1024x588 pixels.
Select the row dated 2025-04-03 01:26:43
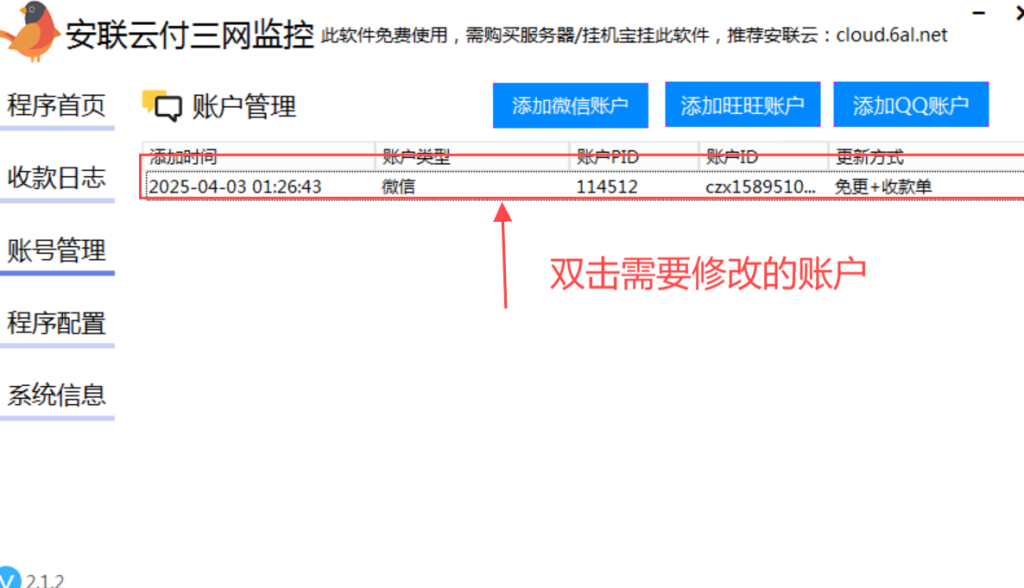(x=584, y=186)
